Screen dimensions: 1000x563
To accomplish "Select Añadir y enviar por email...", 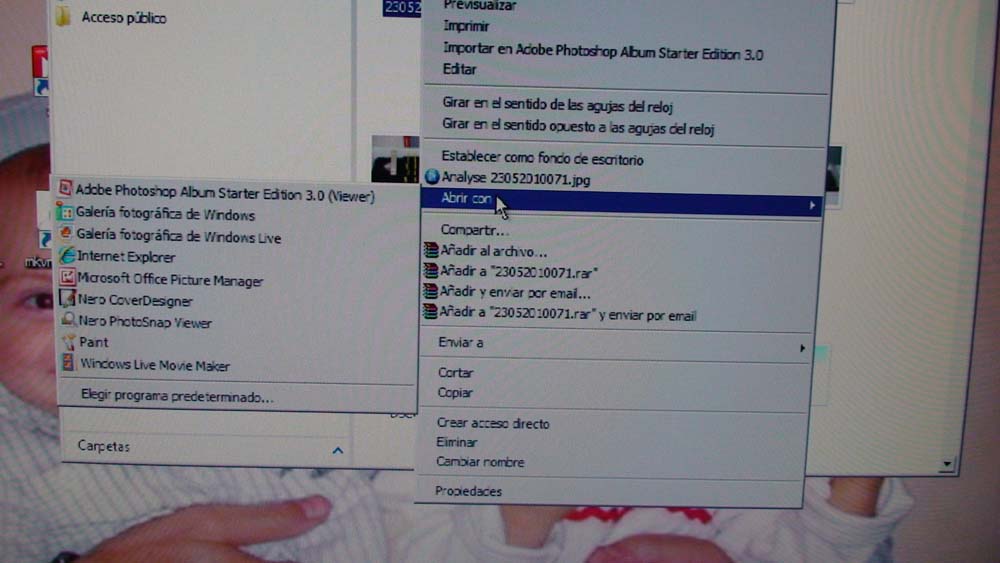I will pos(515,293).
